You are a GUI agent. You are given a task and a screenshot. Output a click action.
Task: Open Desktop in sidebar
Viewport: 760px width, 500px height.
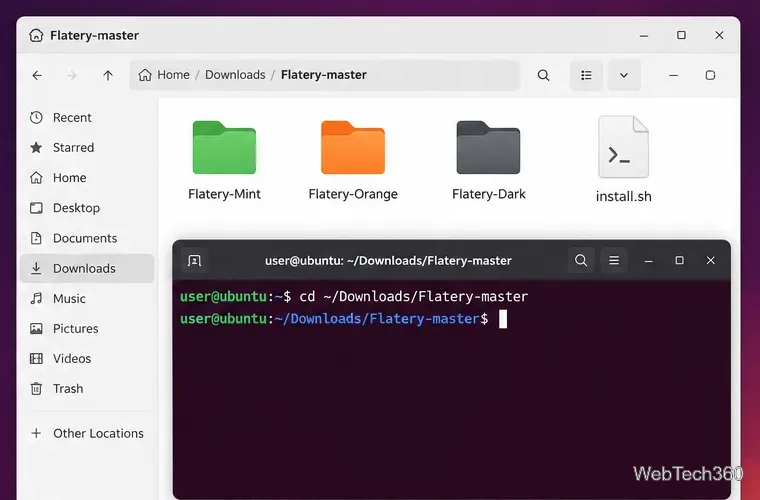click(x=87, y=208)
